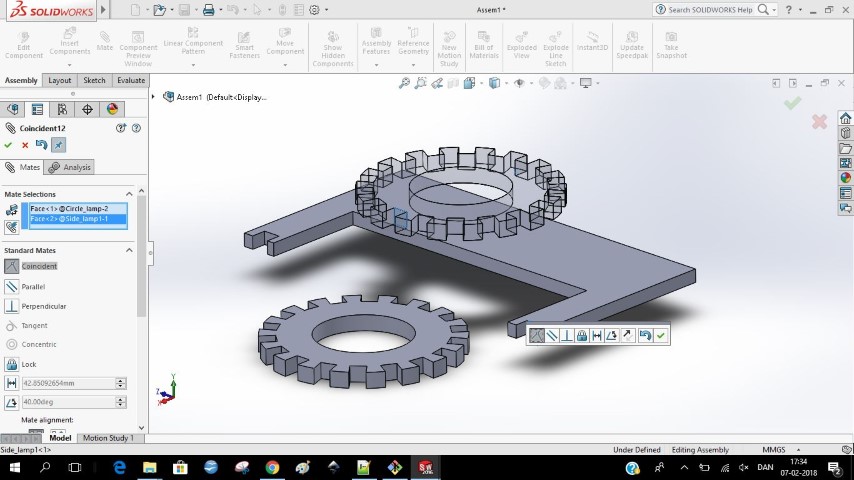Expand the SOLIDWORKS menu flyout arrow

click(x=103, y=10)
